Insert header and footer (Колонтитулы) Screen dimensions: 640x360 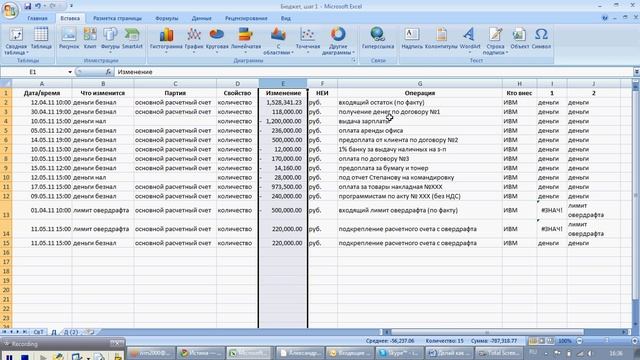pyautogui.click(x=441, y=38)
